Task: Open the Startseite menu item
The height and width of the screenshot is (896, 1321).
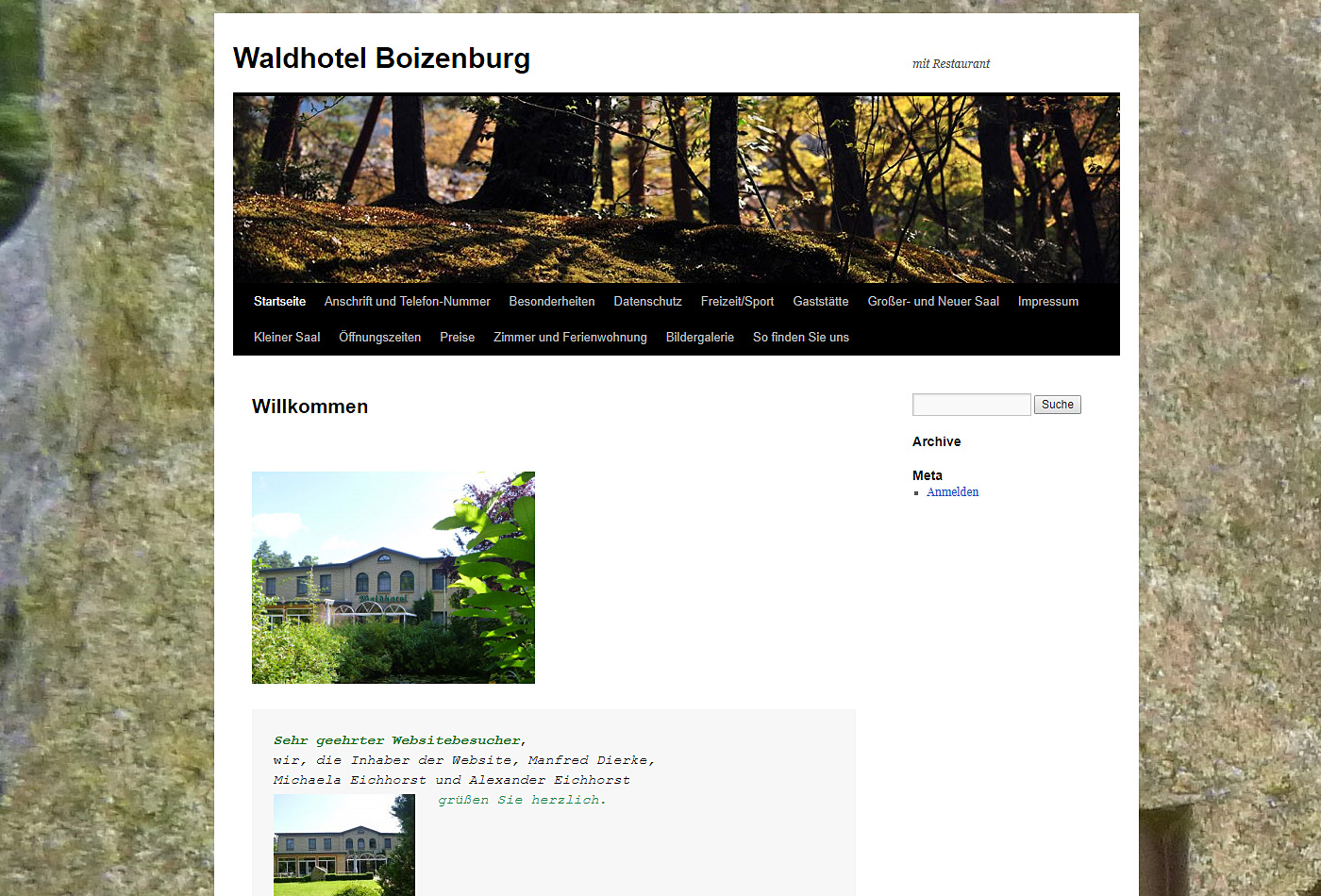Action: pos(279,302)
